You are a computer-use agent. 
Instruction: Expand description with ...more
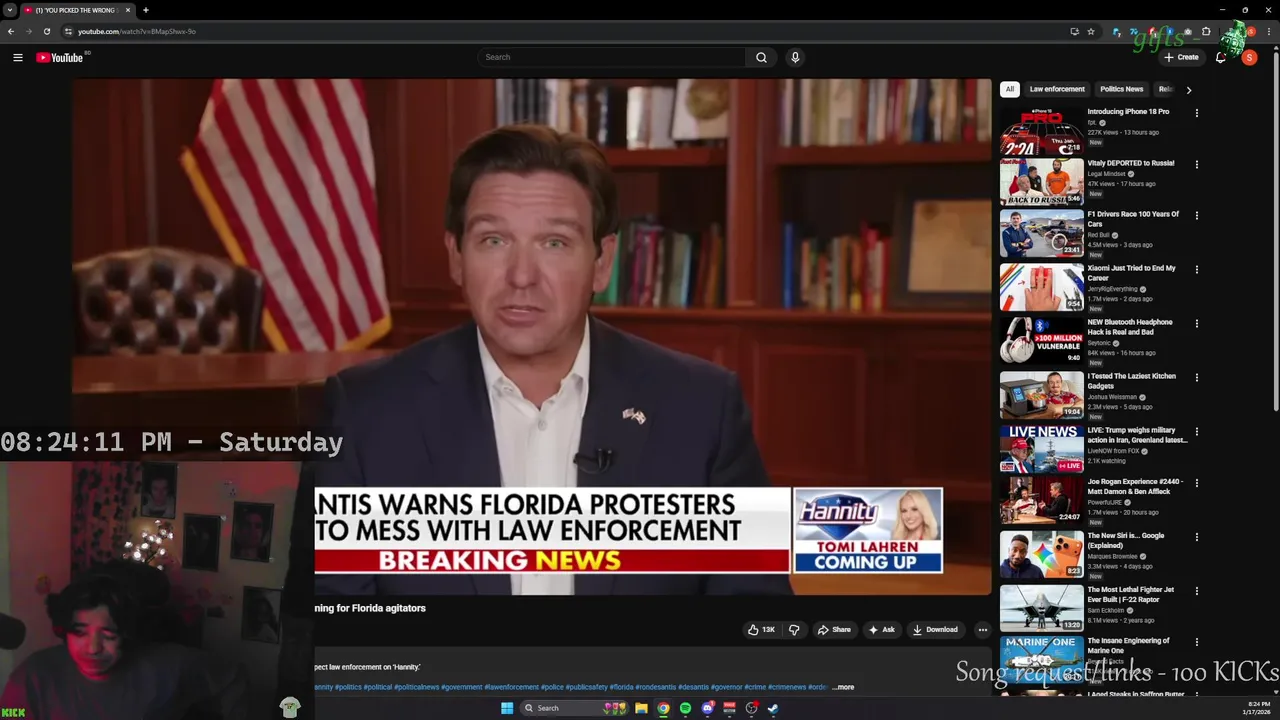tap(843, 687)
